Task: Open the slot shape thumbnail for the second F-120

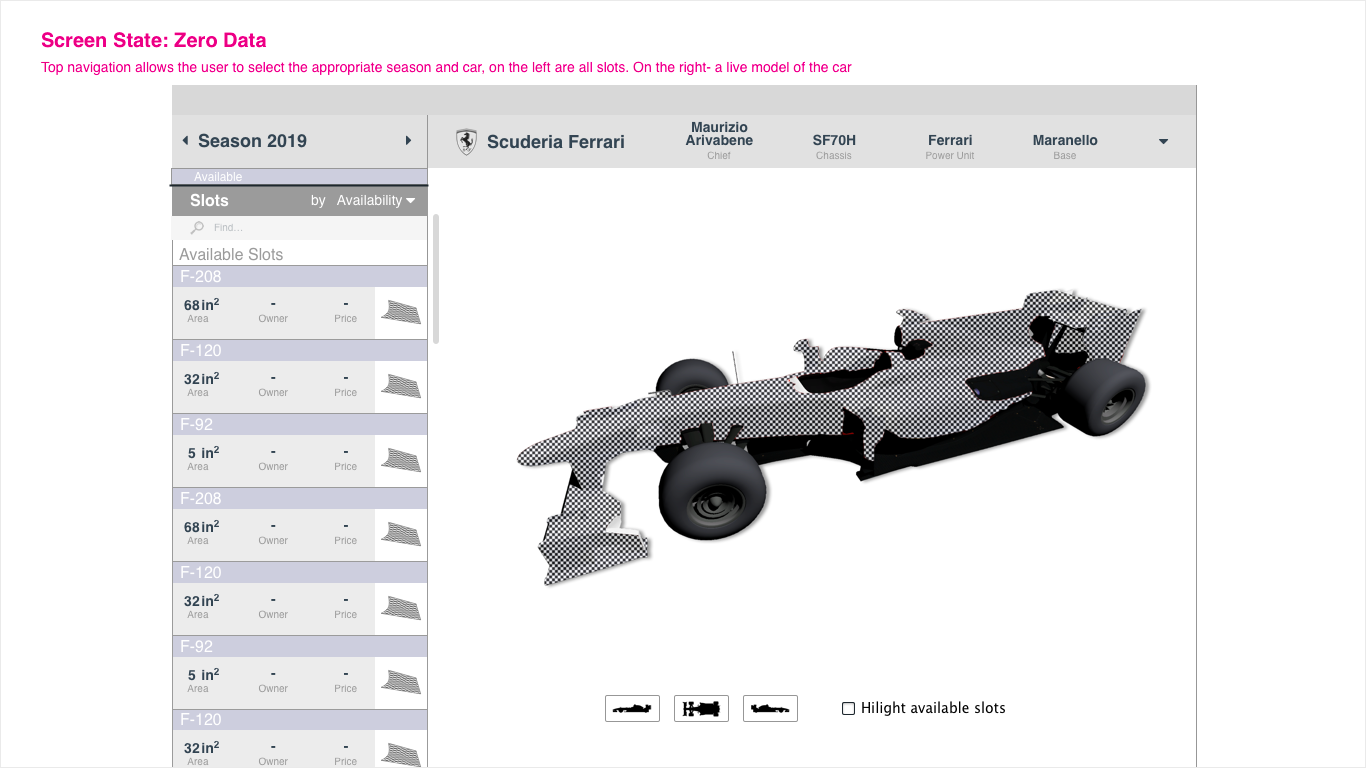Action: click(401, 609)
